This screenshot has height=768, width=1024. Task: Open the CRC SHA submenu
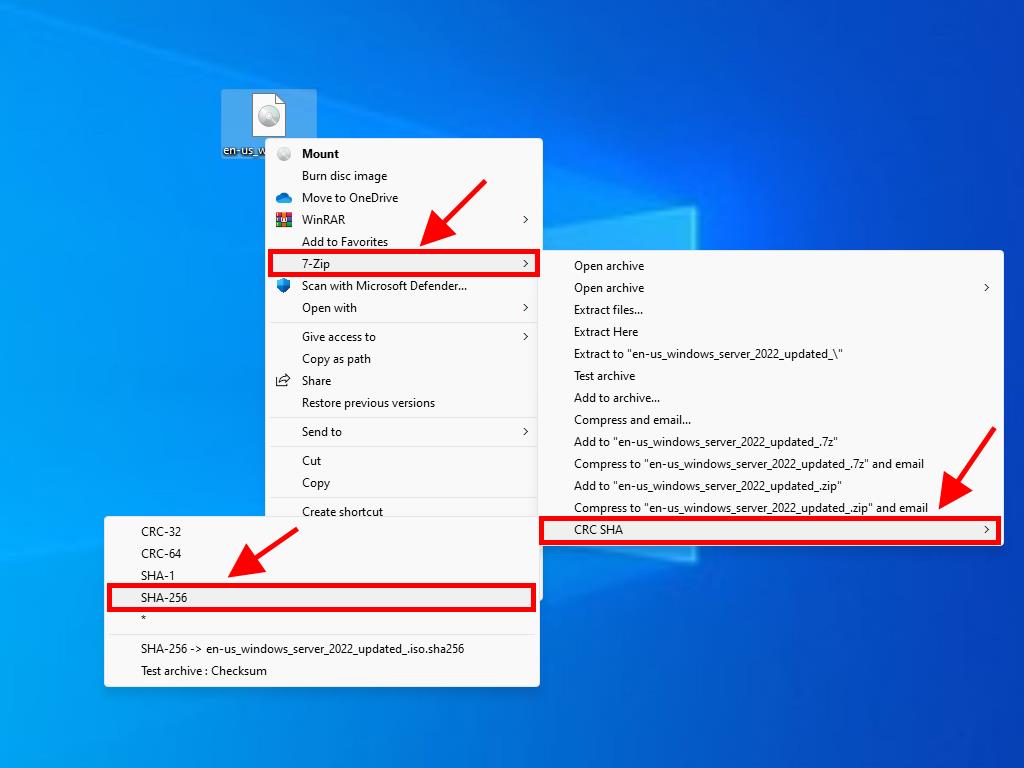tap(770, 530)
